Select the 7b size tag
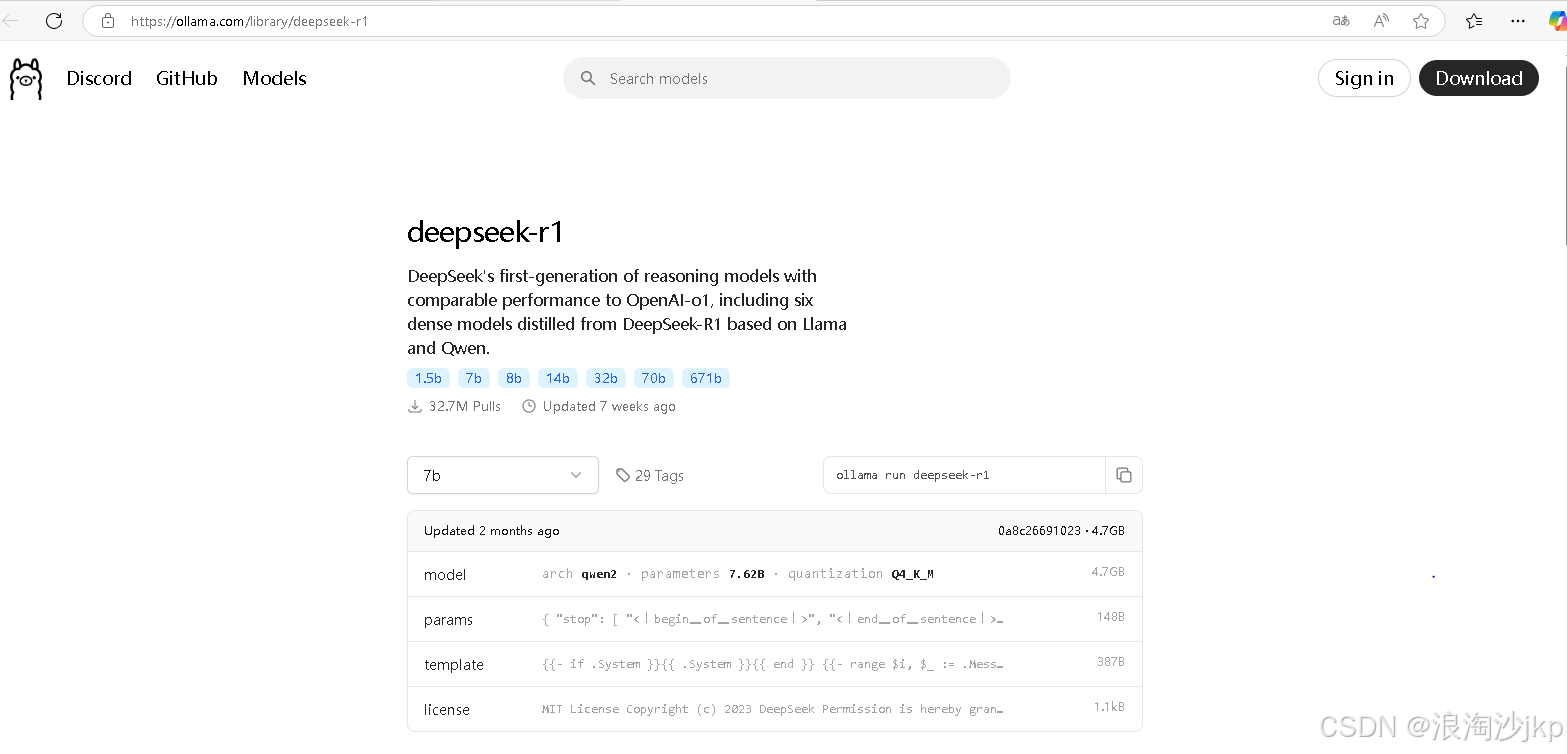The height and width of the screenshot is (754, 1567). point(474,378)
